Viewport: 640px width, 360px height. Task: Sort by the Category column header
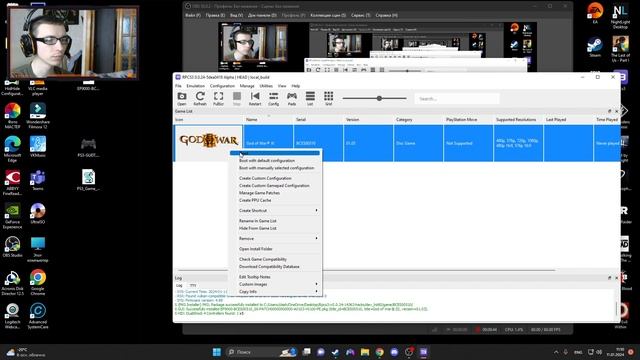coord(418,120)
